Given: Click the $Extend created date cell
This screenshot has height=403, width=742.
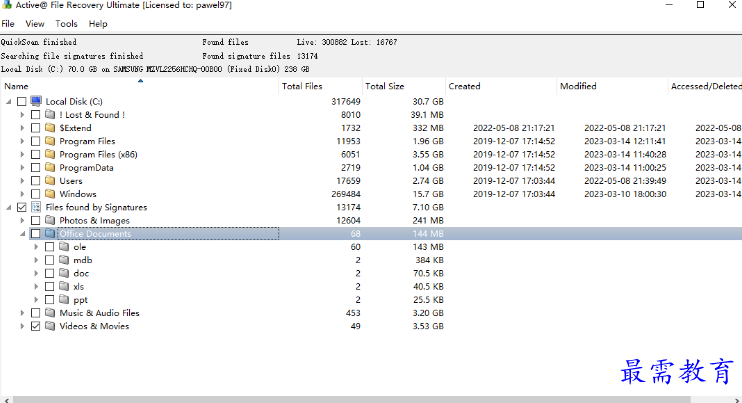Looking at the screenshot, I should [x=514, y=128].
